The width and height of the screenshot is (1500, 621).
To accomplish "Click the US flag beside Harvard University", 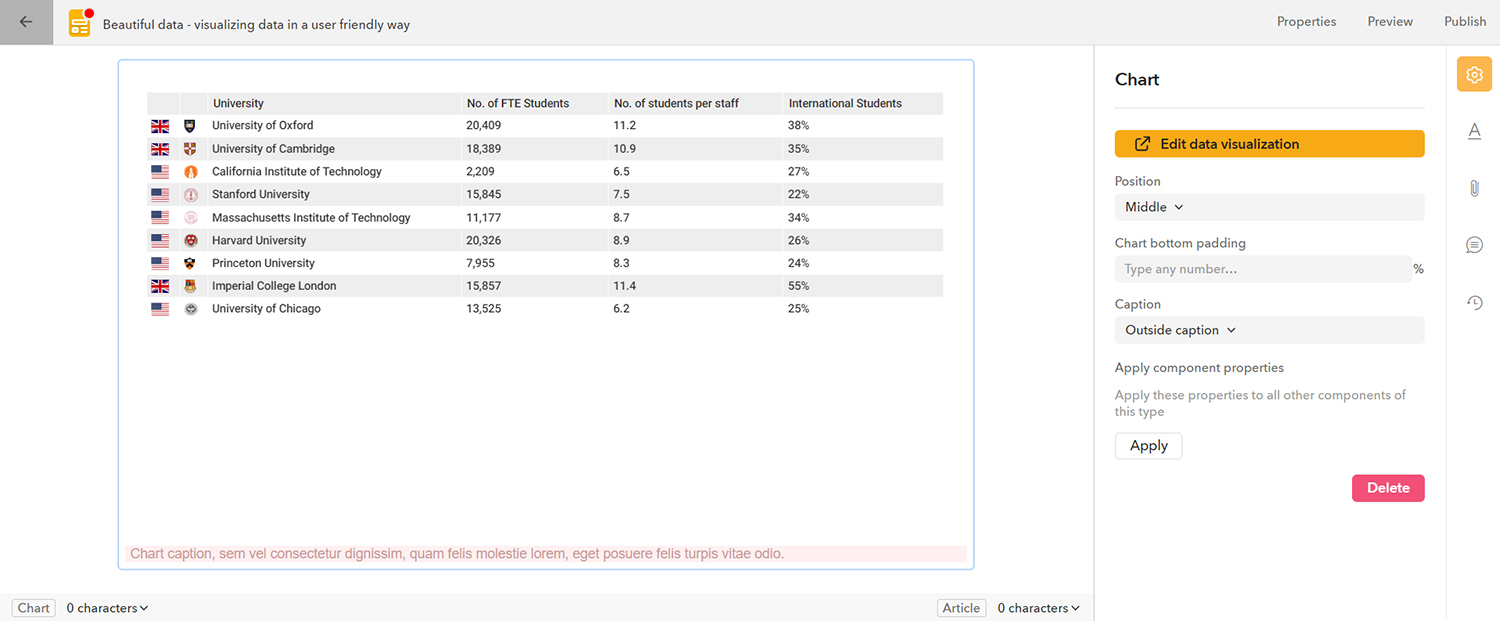I will (160, 241).
